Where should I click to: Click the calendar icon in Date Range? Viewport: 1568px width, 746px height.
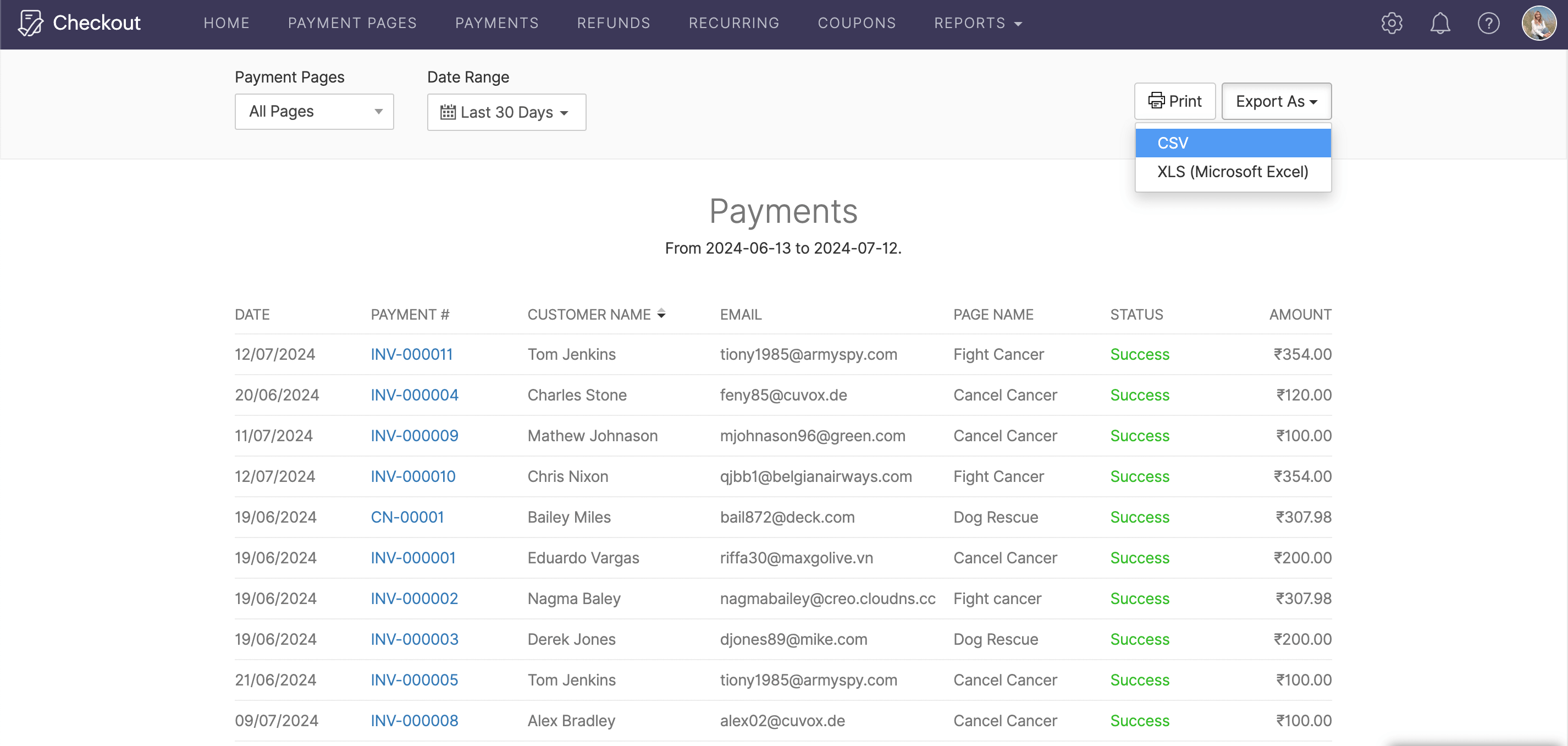tap(448, 112)
